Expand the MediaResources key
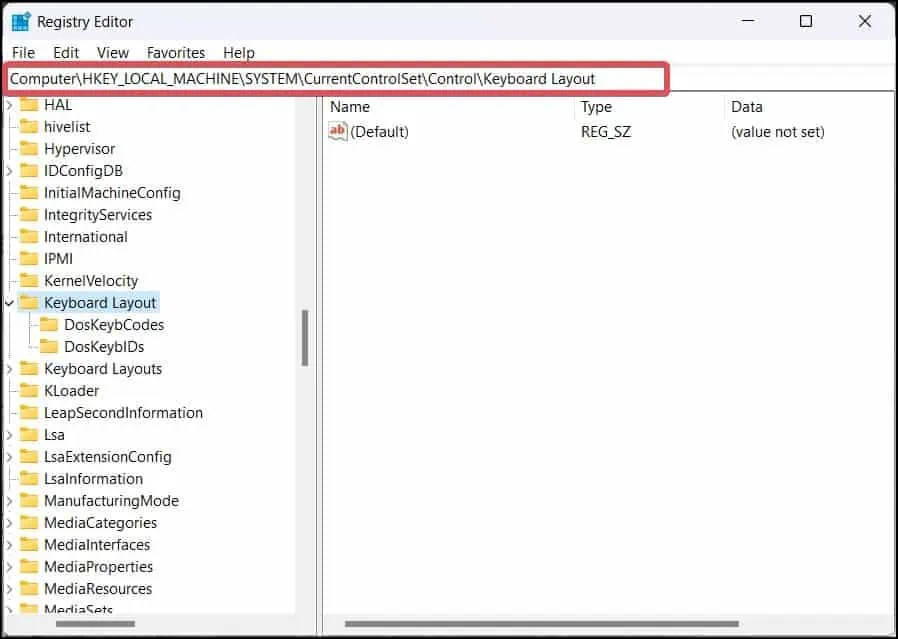The image size is (898, 639). click(9, 589)
